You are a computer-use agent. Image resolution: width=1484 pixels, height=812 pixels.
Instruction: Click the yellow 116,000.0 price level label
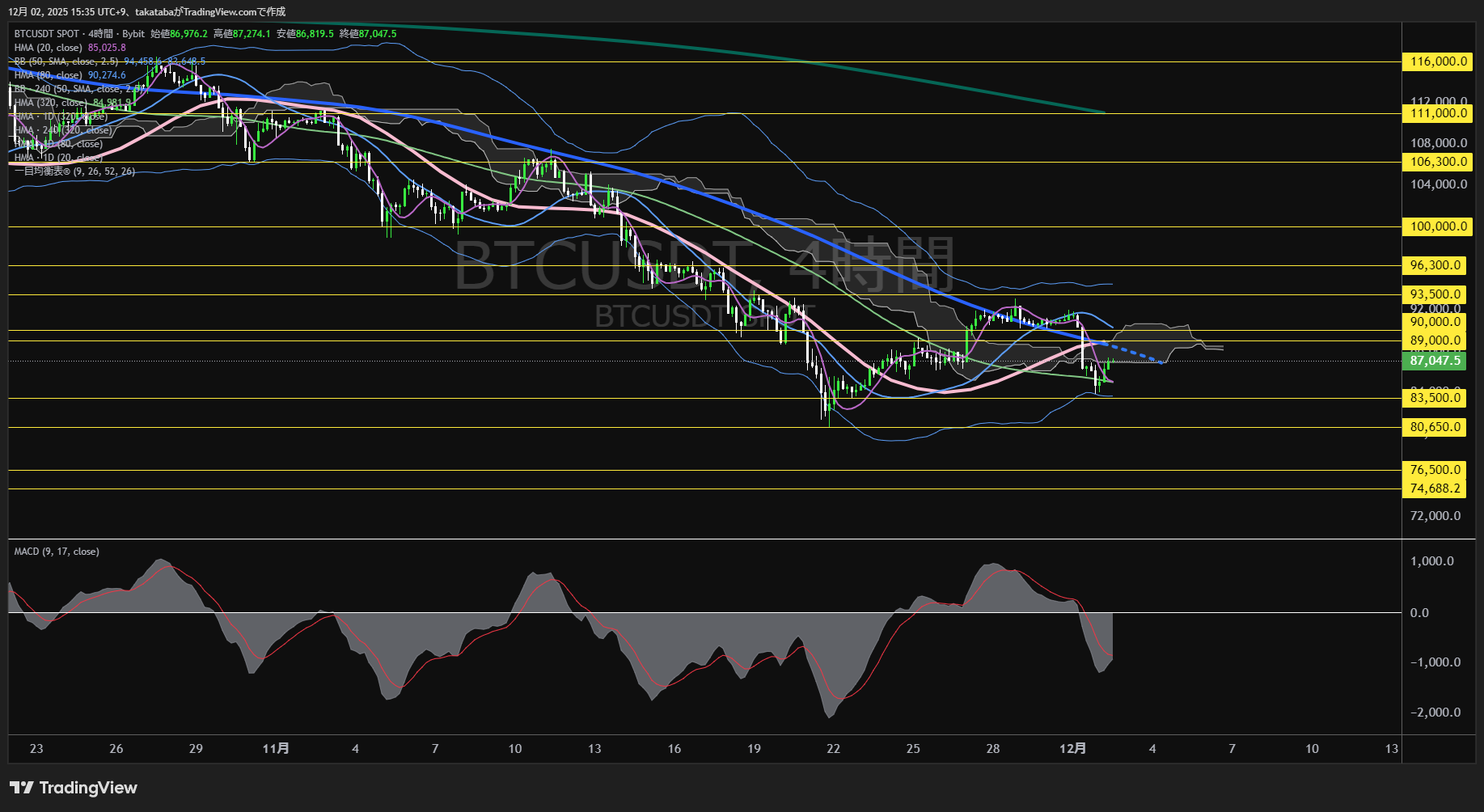point(1436,61)
